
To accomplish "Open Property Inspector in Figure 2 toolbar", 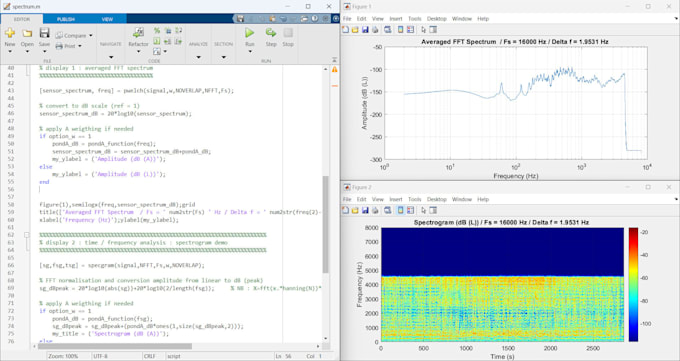I will pos(433,210).
